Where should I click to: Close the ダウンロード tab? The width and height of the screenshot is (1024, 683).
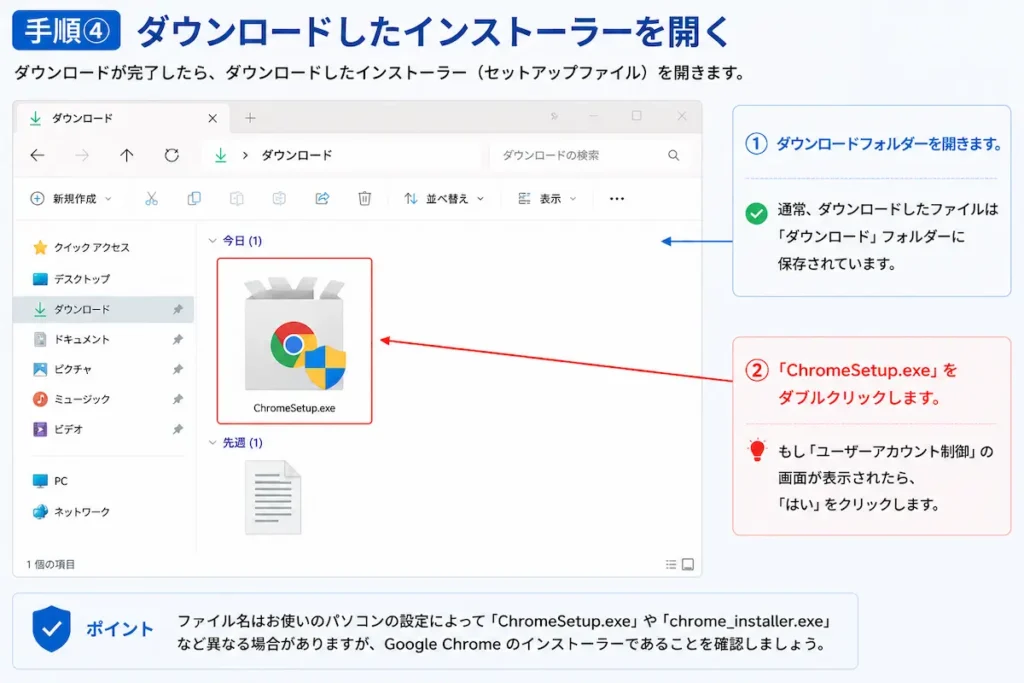click(x=212, y=118)
